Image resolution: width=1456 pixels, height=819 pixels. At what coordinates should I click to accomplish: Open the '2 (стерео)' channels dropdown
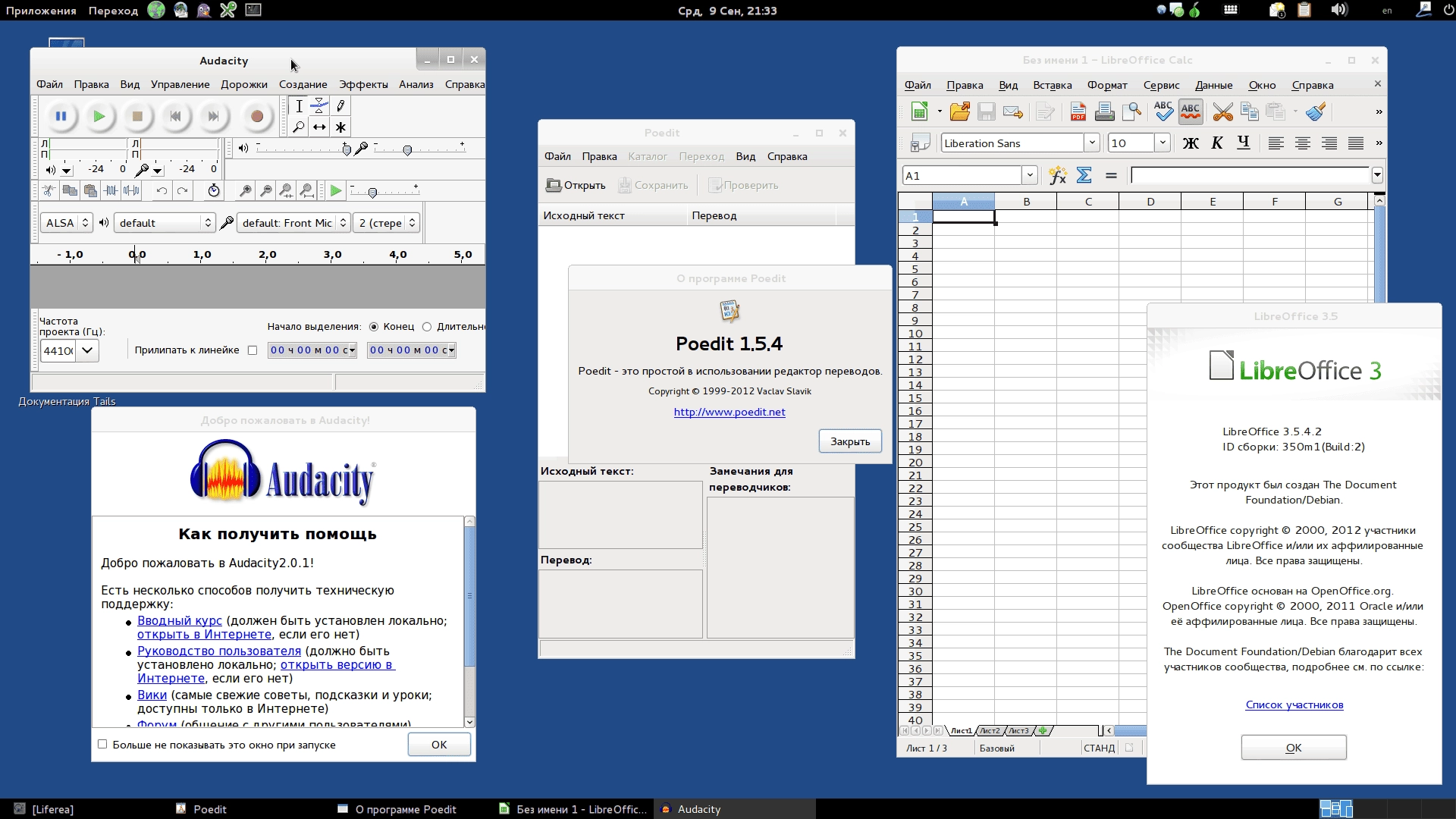tap(387, 223)
